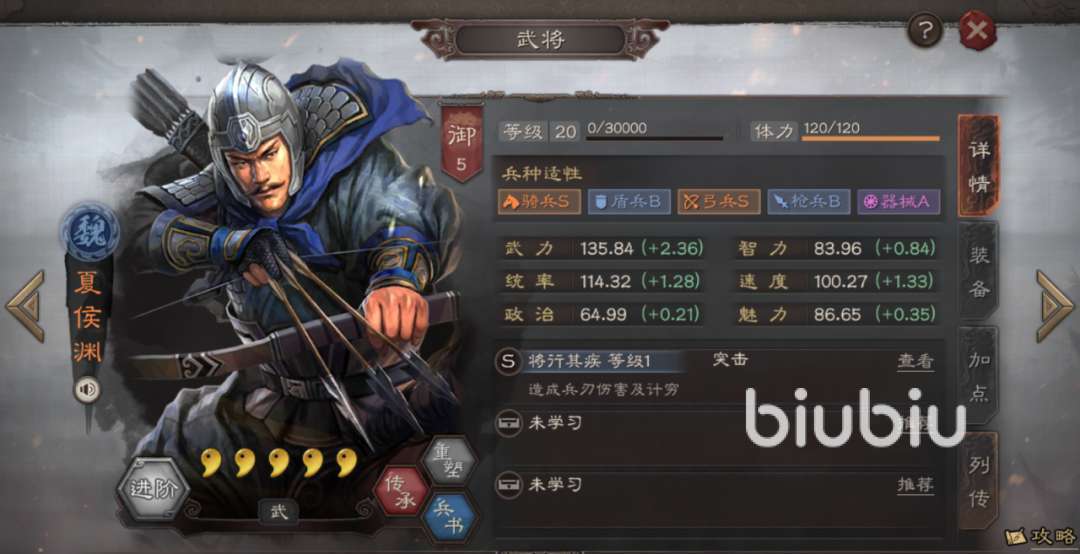This screenshot has width=1080, height=554.
Task: Tap the grey 重塑 hexagon icon
Action: coord(450,460)
